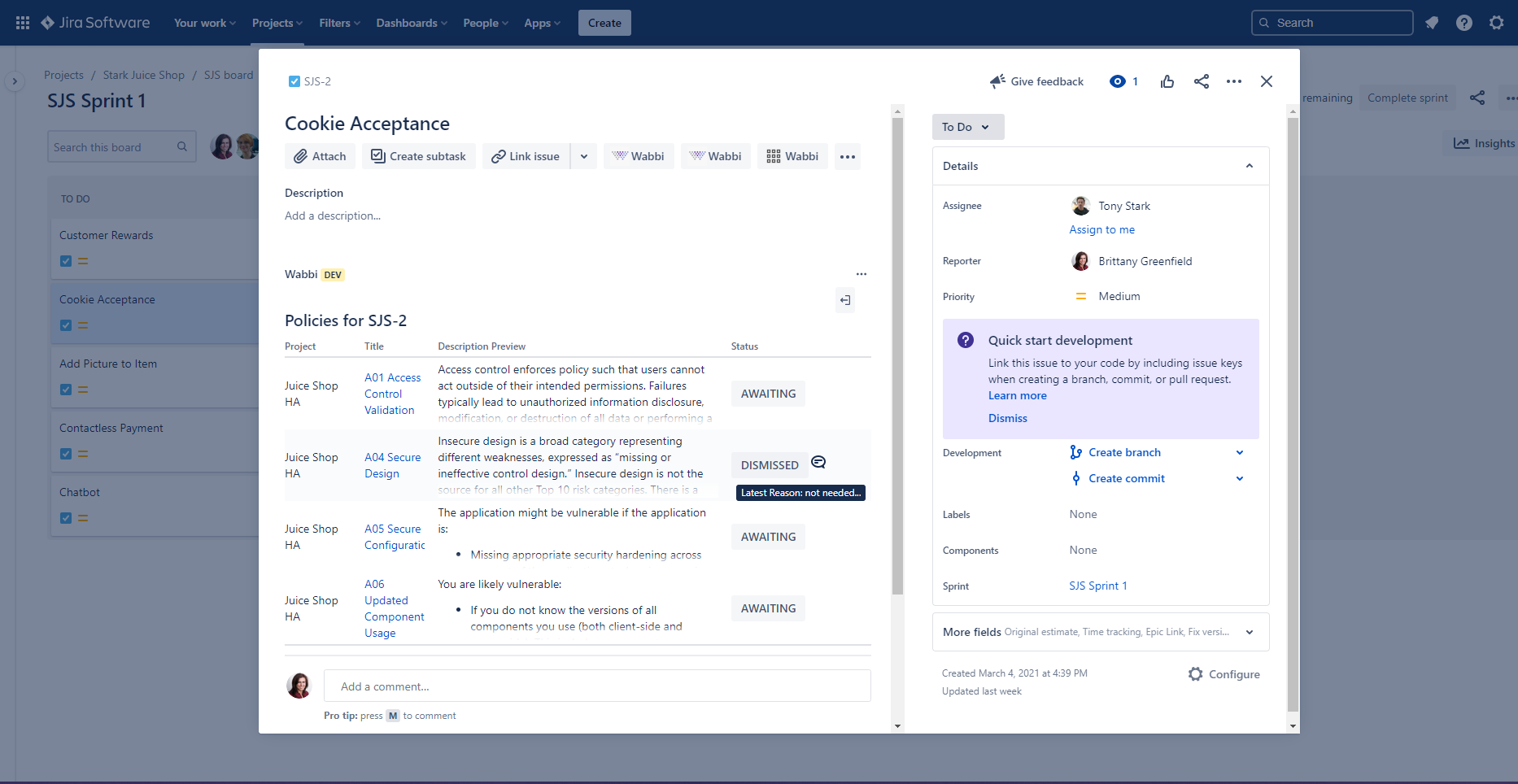Open the issue actions three-dot menu
1518x784 pixels.
(1234, 81)
